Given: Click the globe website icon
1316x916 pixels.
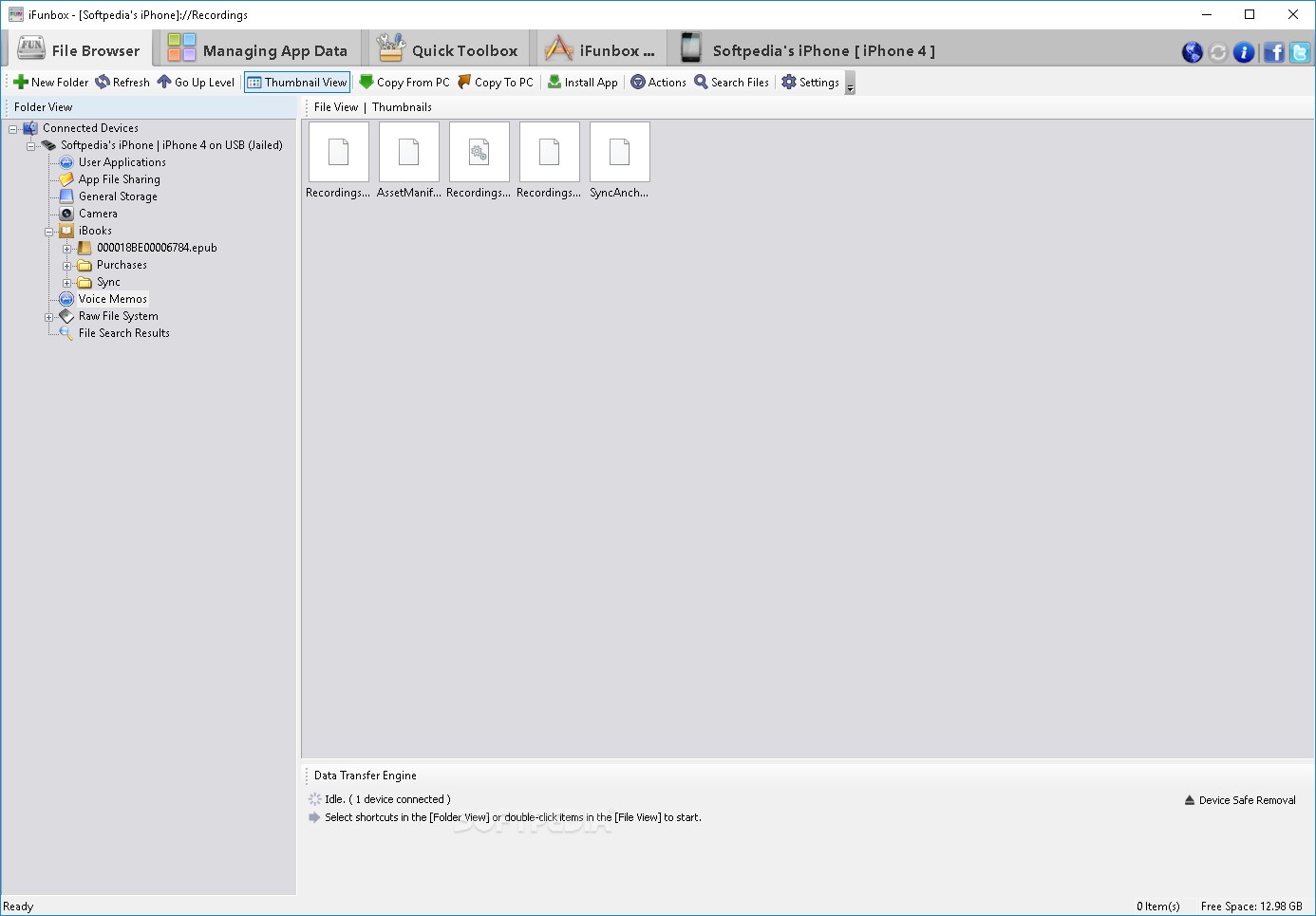Looking at the screenshot, I should pos(1193,52).
